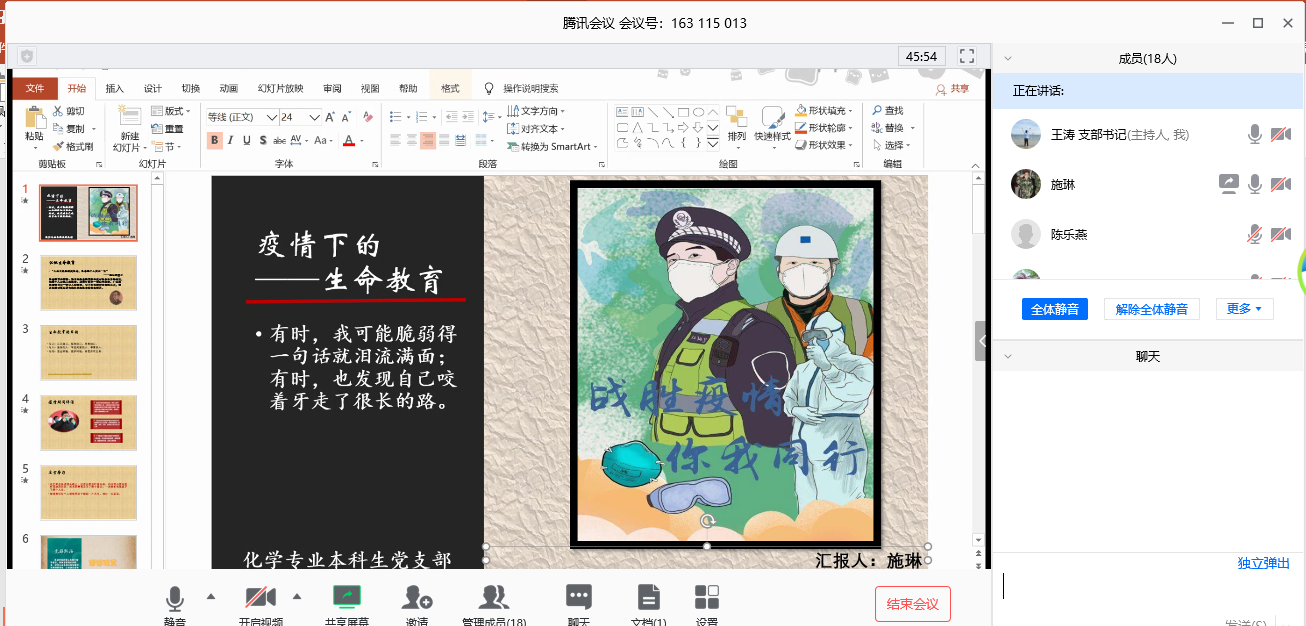Toggle Bold formatting
1306x626 pixels.
point(215,140)
